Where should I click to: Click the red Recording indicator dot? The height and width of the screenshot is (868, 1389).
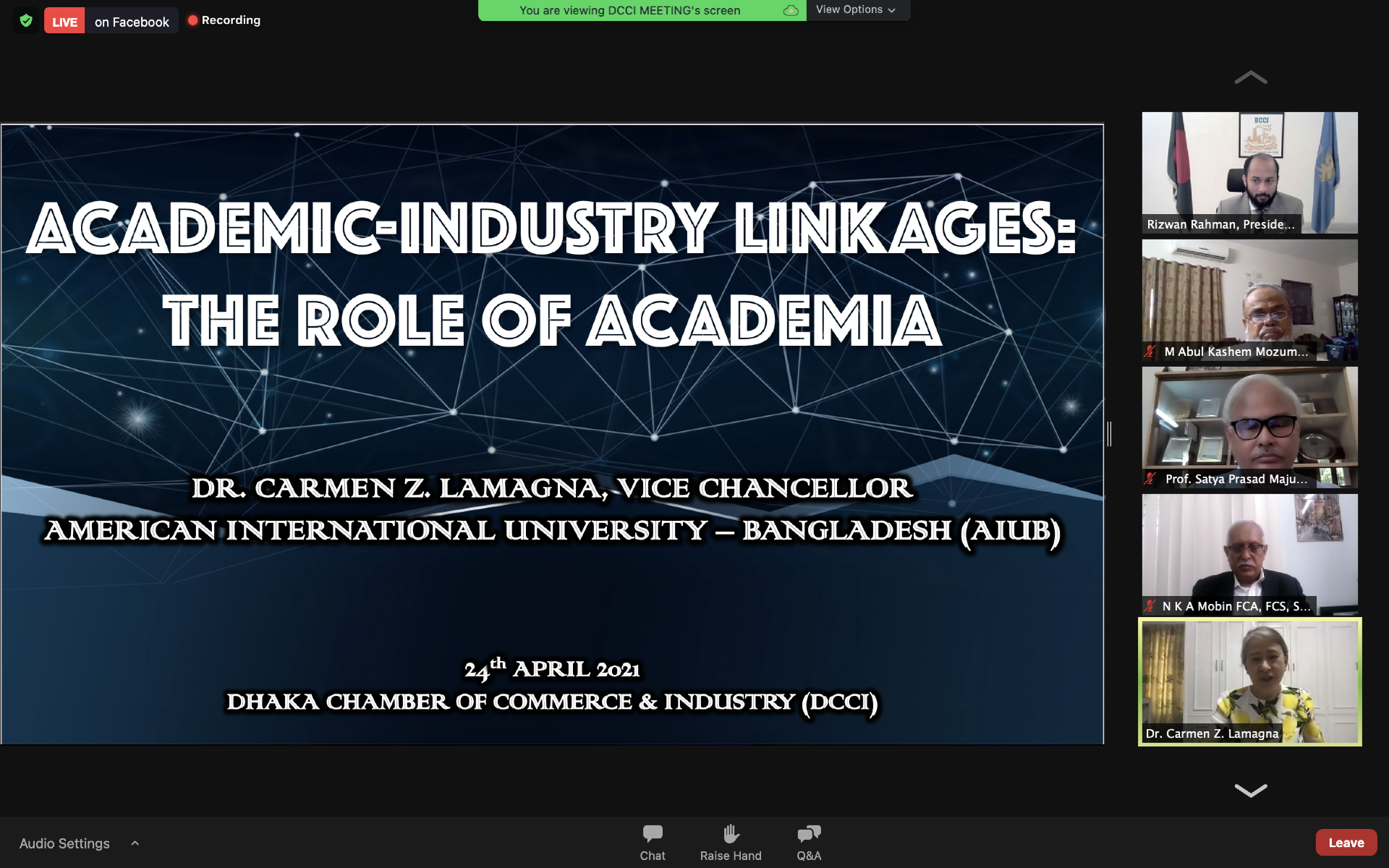point(193,20)
